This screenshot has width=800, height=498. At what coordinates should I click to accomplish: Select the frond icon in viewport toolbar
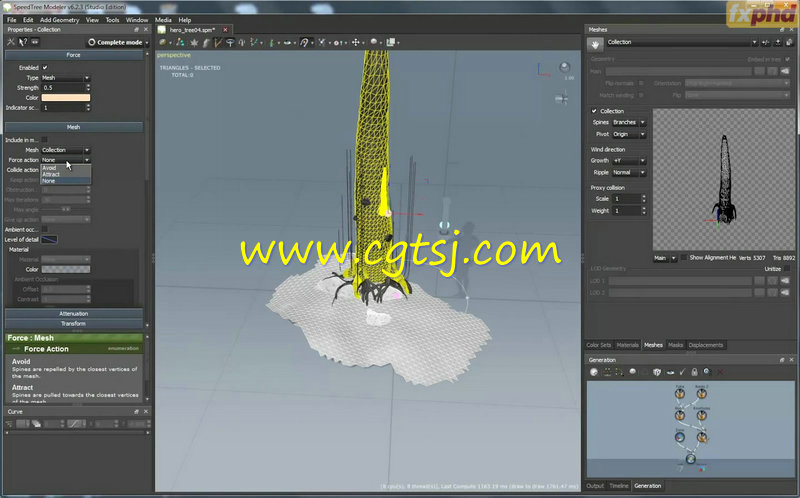pos(206,43)
